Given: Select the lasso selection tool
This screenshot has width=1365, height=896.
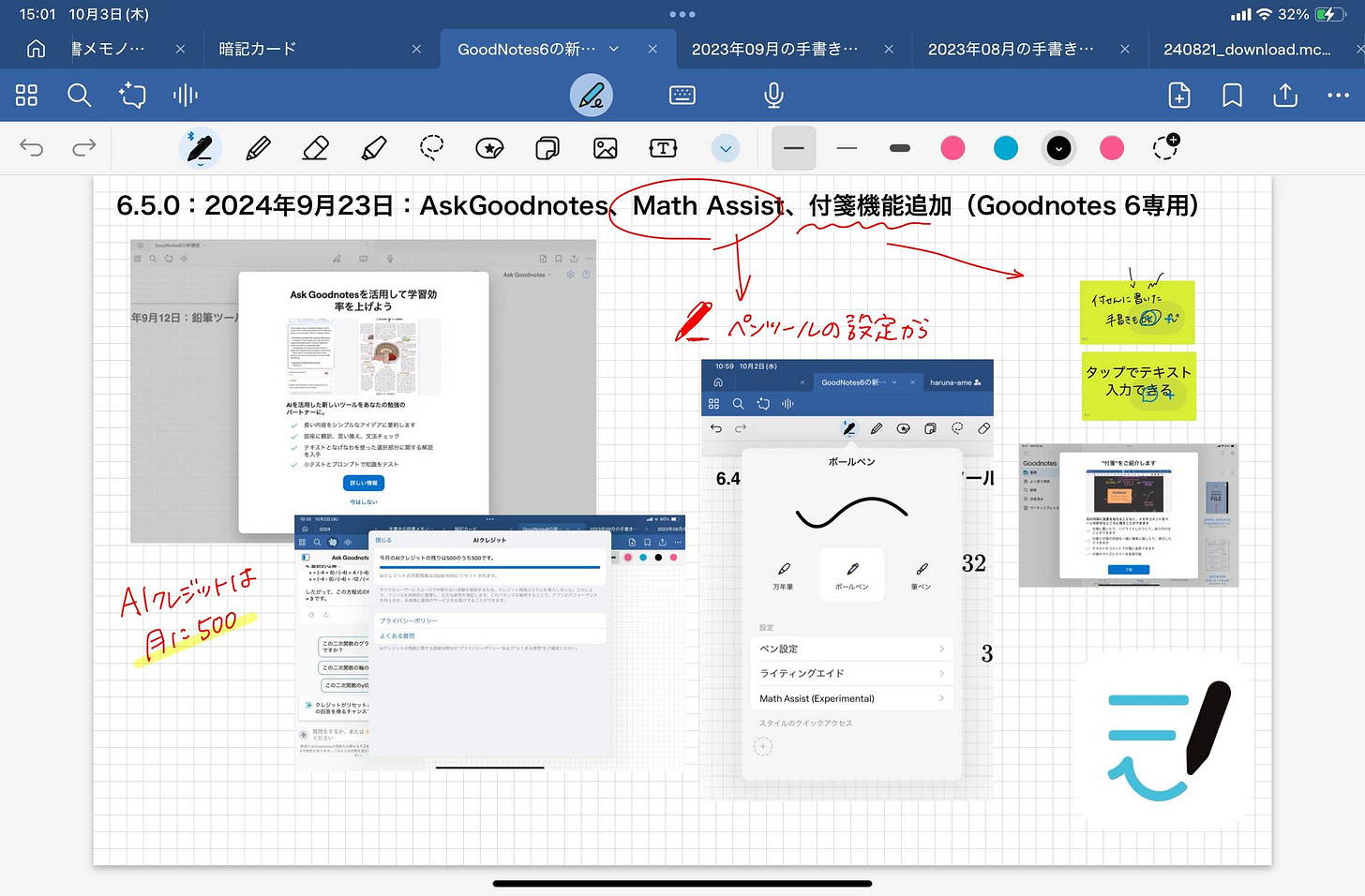Looking at the screenshot, I should point(431,148).
